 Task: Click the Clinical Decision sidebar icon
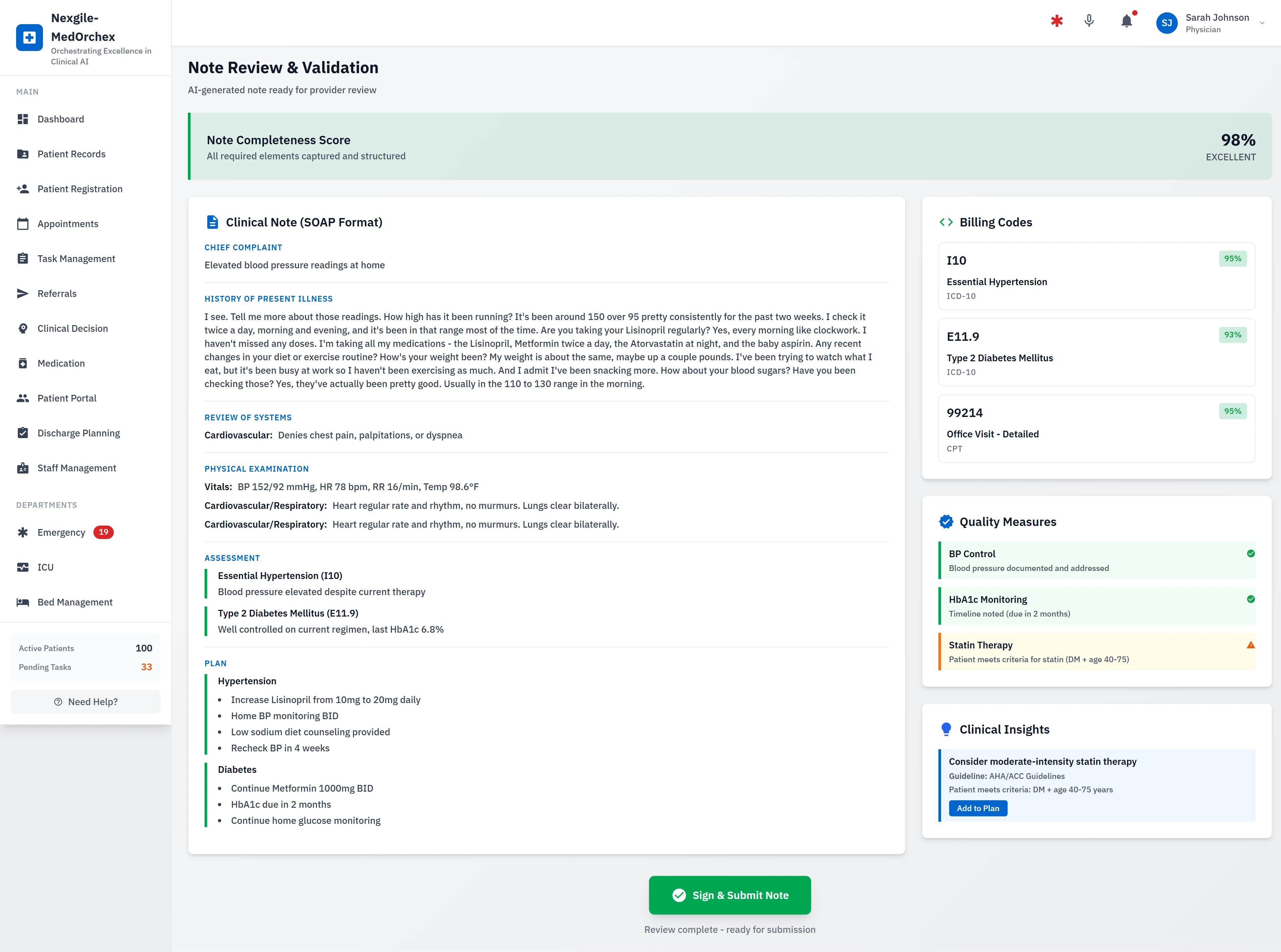(x=22, y=328)
